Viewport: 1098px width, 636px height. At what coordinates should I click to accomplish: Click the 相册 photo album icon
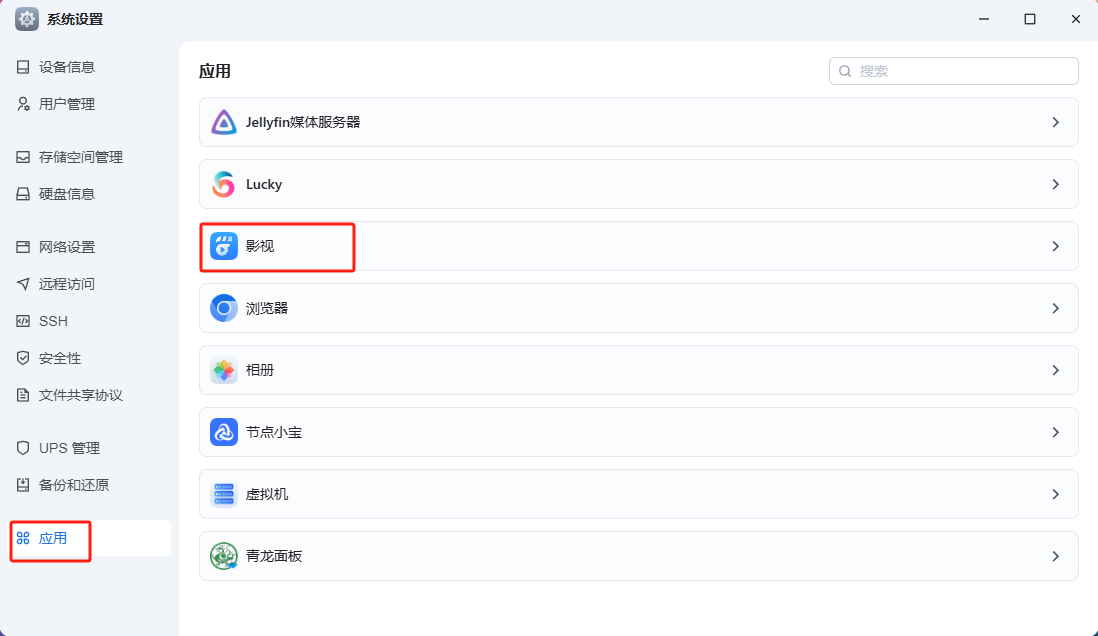(224, 370)
